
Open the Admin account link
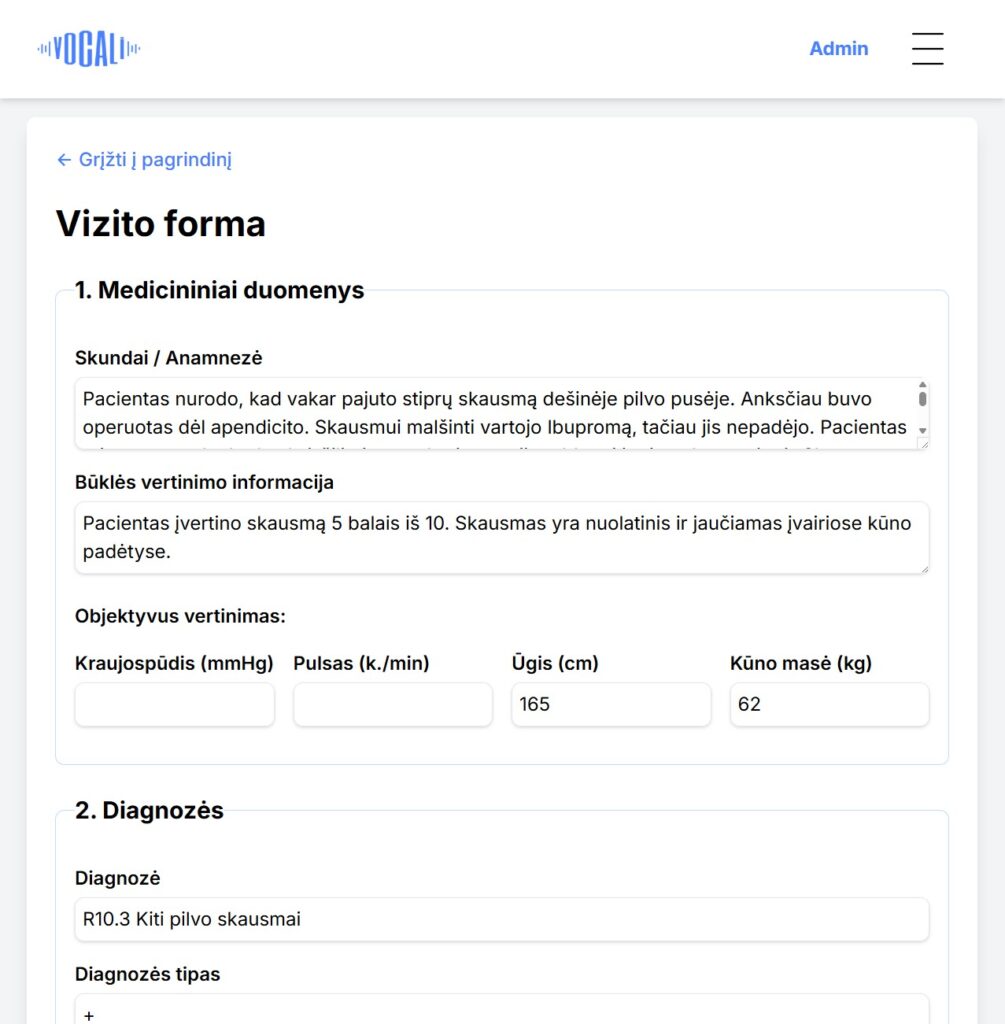(838, 48)
